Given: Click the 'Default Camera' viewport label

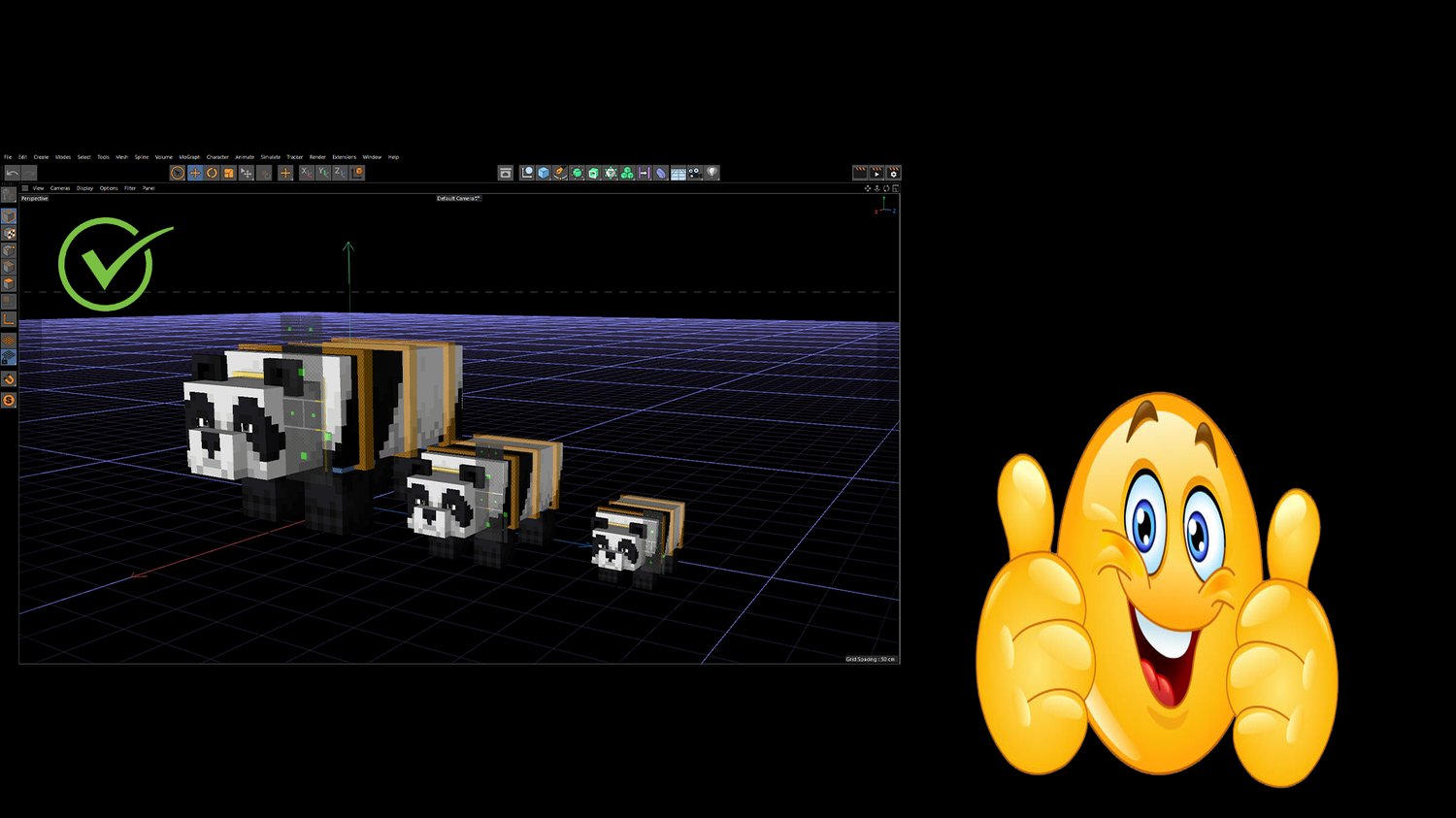Looking at the screenshot, I should (x=458, y=198).
